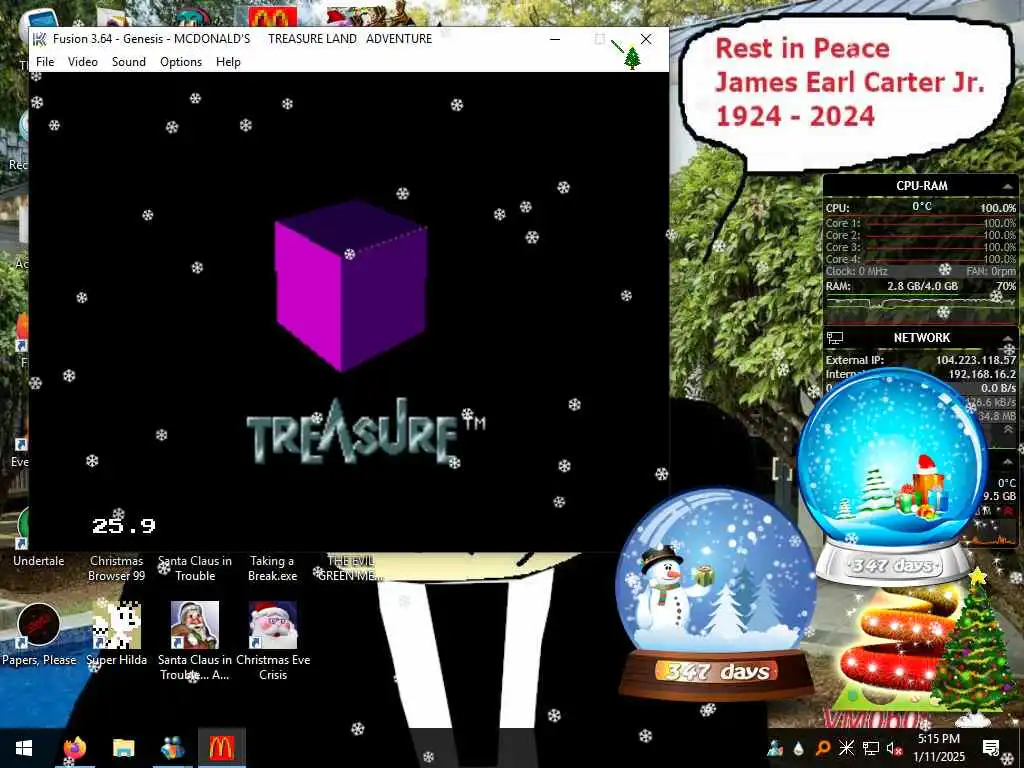Open the network tray icon
Viewport: 1024px width, 768px height.
(871, 748)
